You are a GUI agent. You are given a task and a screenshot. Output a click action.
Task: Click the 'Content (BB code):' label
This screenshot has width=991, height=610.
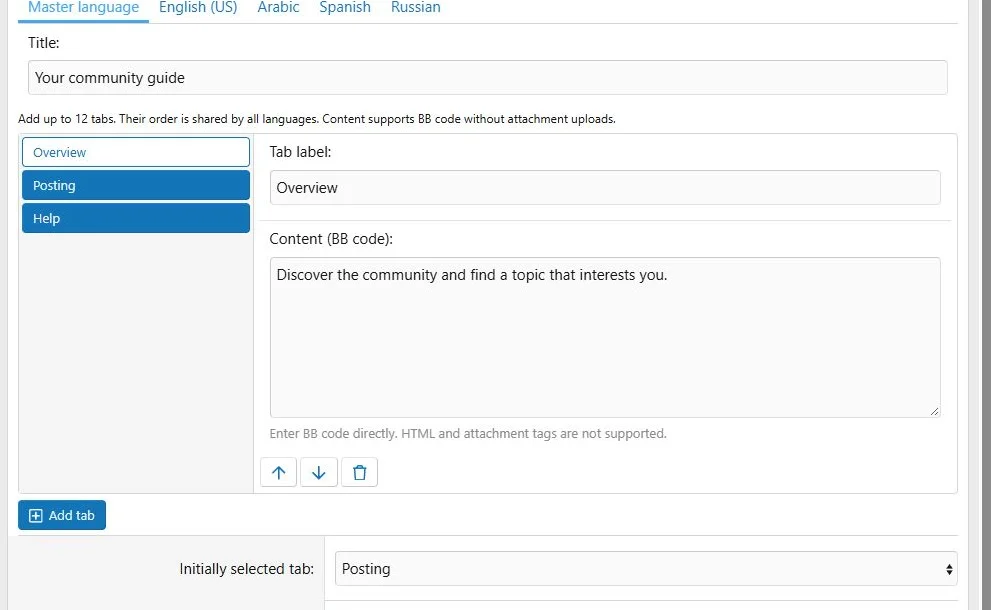point(331,239)
